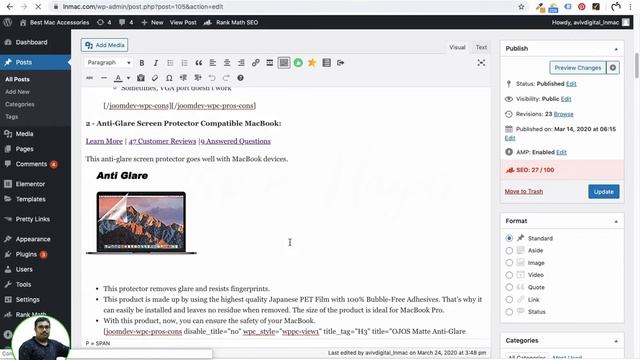Open the Paragraph format dropdown
The width and height of the screenshot is (640, 360).
click(109, 63)
